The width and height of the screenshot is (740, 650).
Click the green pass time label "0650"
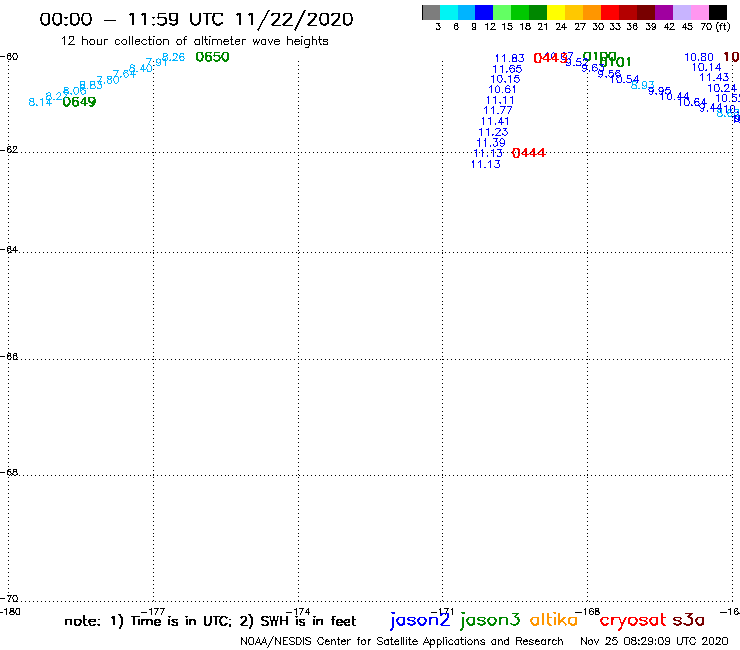coord(212,57)
